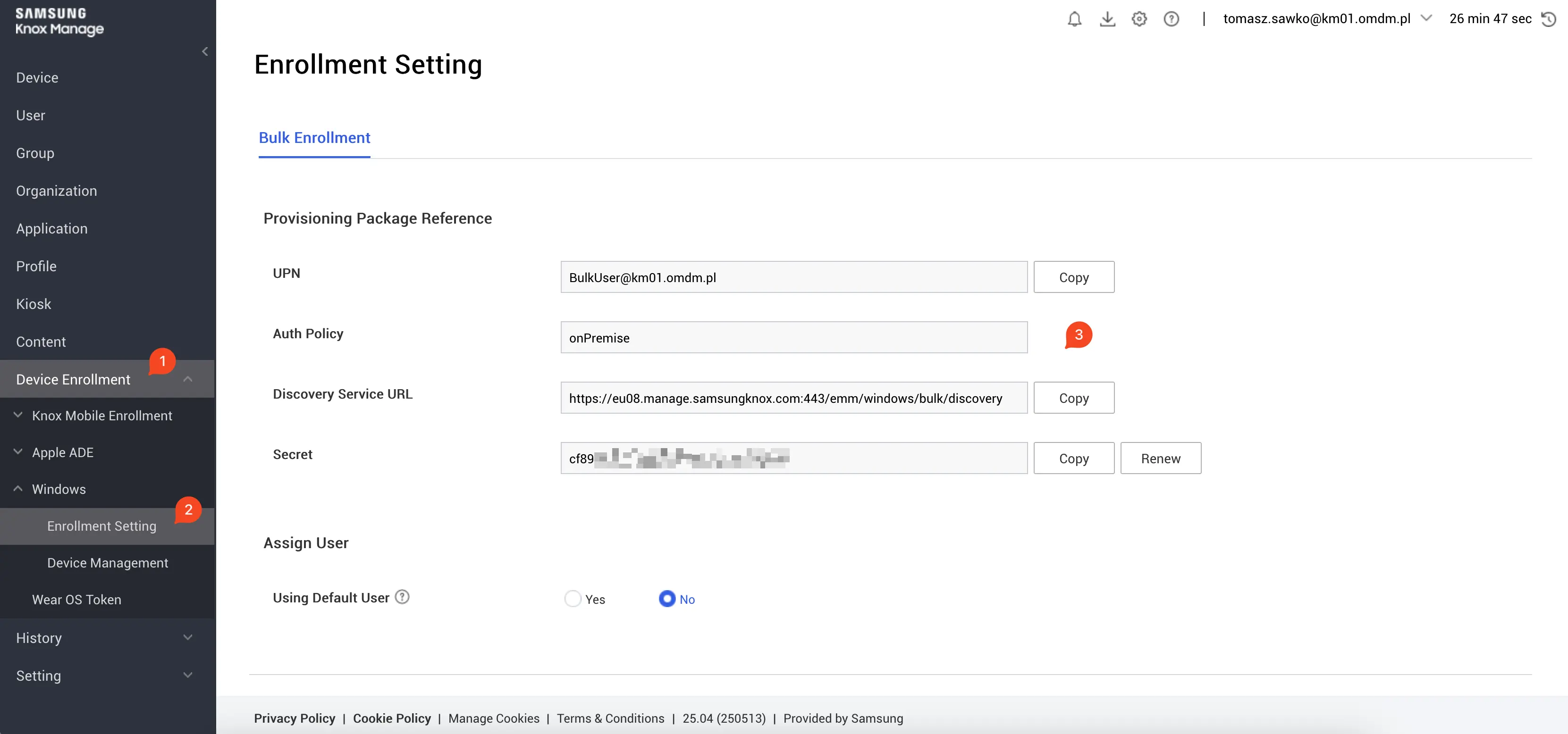Open the Cookie Policy link
Image resolution: width=1568 pixels, height=734 pixels.
pyautogui.click(x=392, y=718)
